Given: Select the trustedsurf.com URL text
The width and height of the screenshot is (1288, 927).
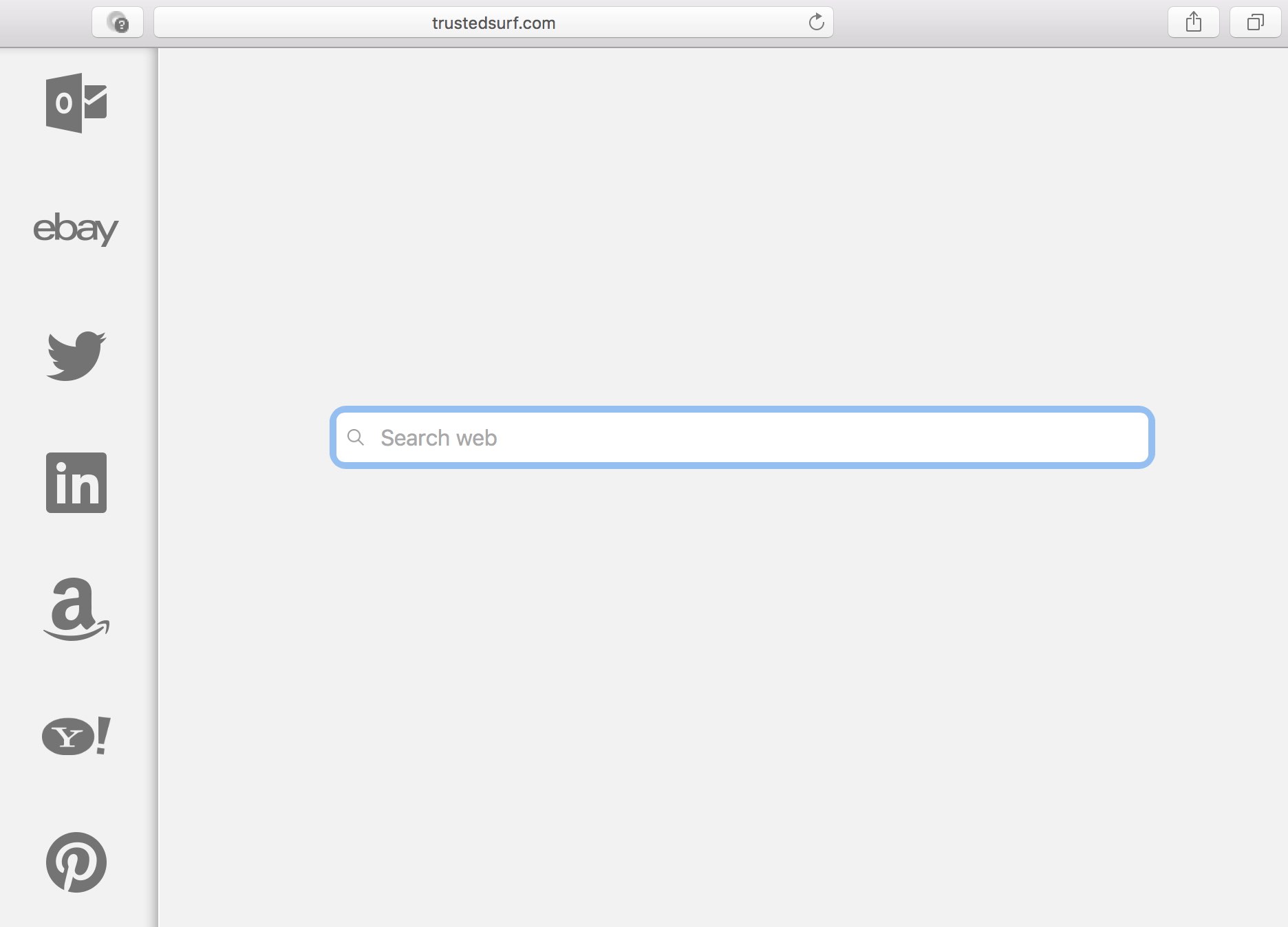Looking at the screenshot, I should [x=493, y=23].
